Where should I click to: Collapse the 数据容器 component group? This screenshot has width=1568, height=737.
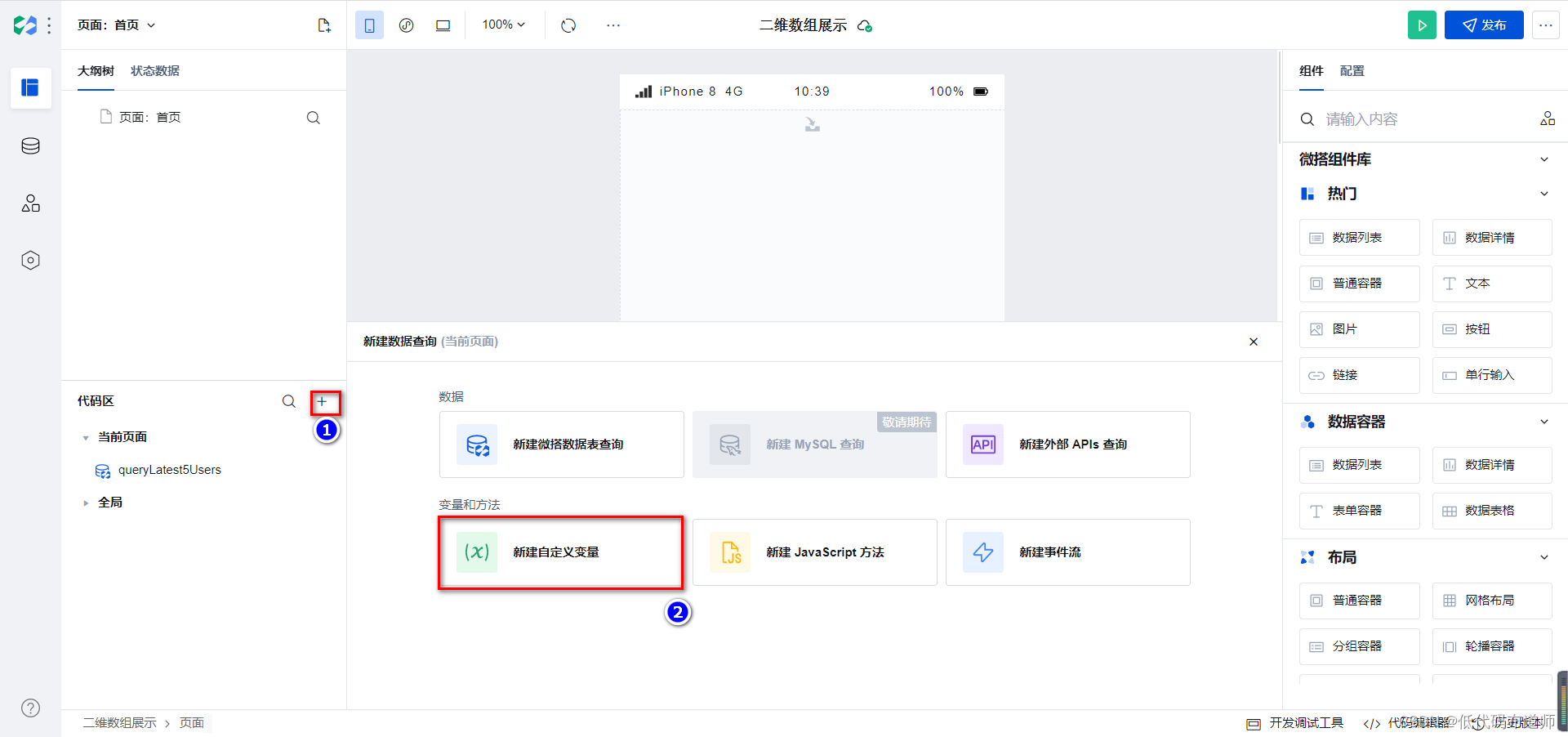coord(1544,422)
